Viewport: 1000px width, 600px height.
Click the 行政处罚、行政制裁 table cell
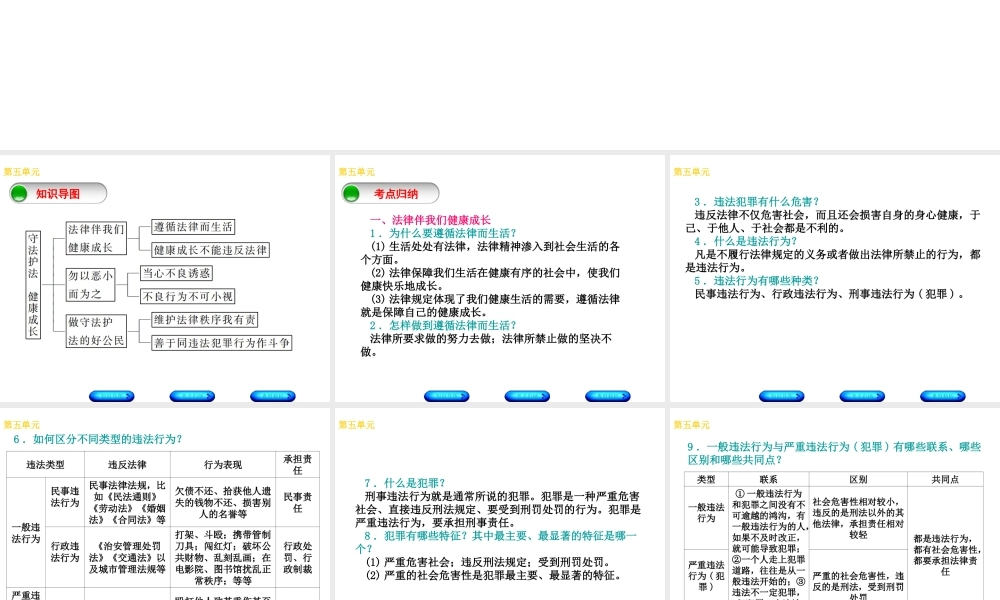point(297,557)
